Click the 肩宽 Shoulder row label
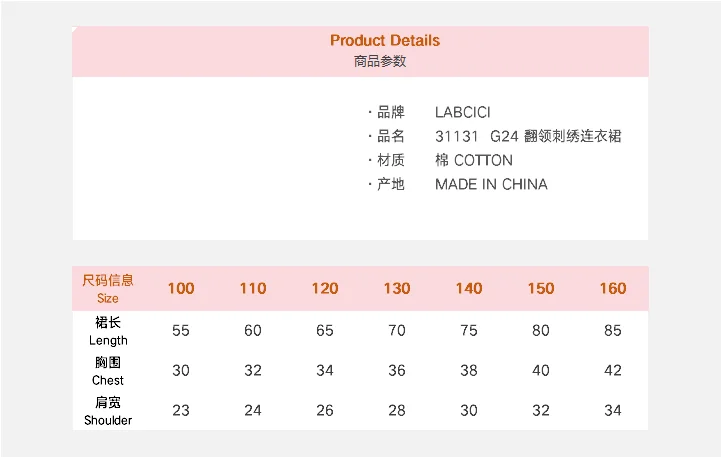The image size is (721, 457). click(108, 411)
